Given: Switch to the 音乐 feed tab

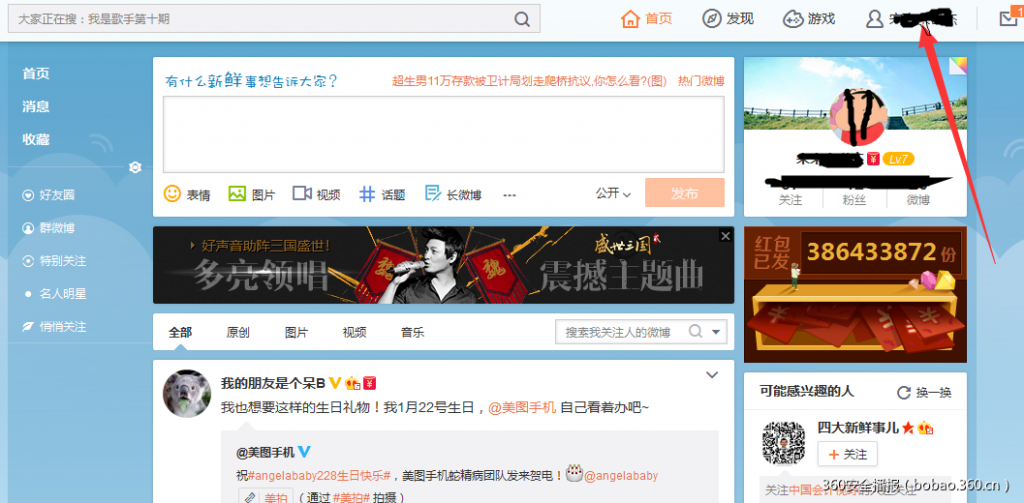Looking at the screenshot, I should coord(412,332).
